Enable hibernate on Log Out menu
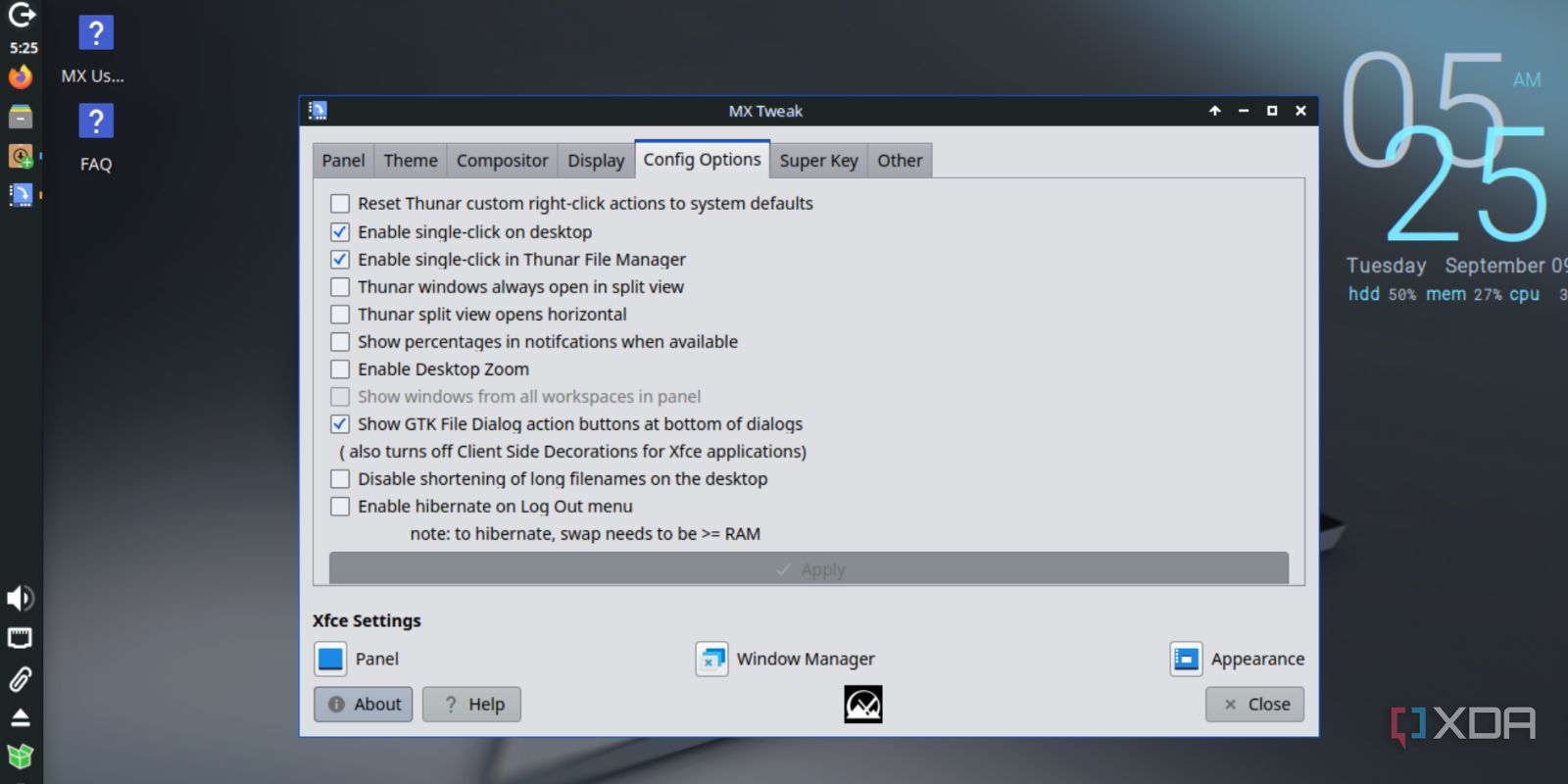The image size is (1568, 784). tap(340, 507)
